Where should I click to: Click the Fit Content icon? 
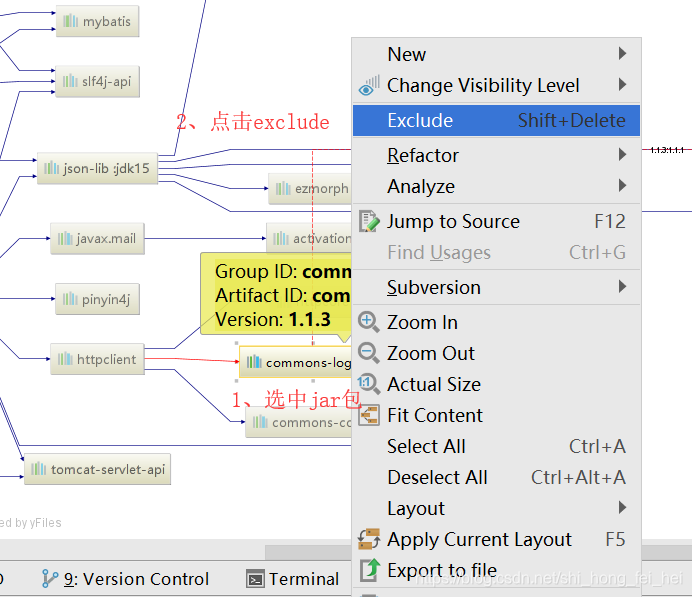tap(369, 415)
